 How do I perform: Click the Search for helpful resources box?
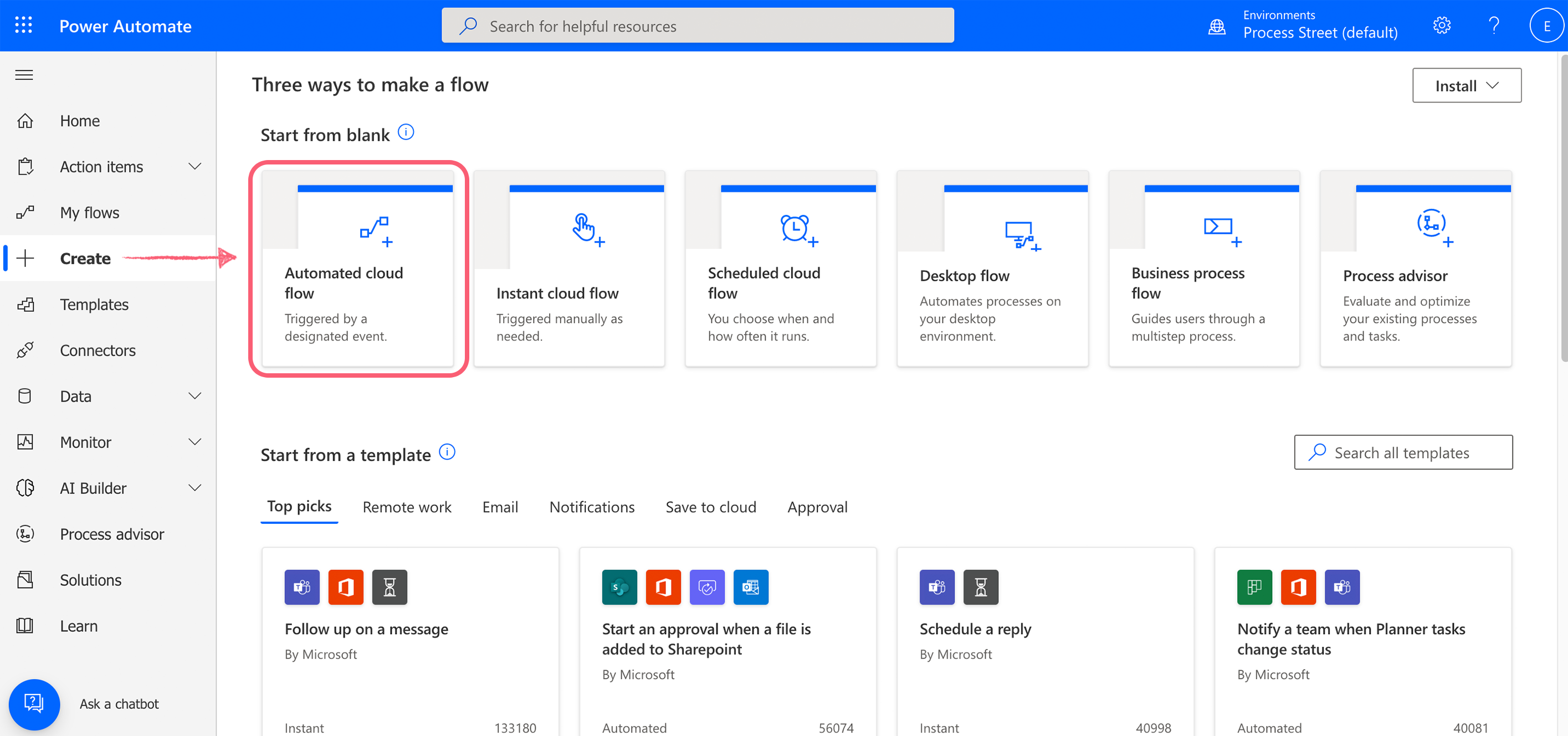coord(698,25)
